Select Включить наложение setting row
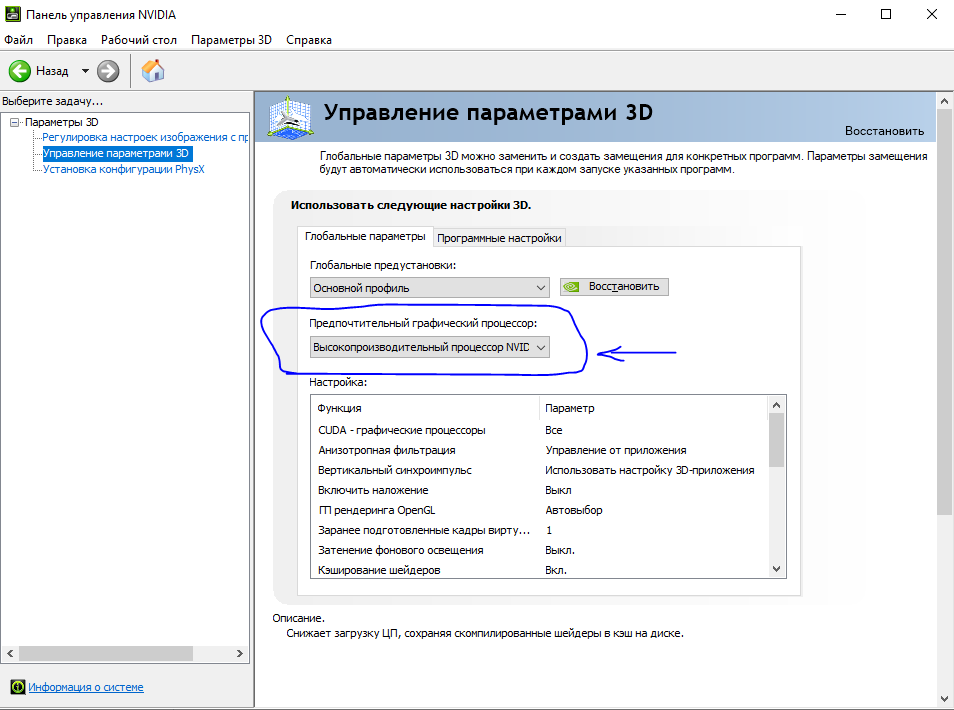The image size is (954, 710). (x=539, y=490)
